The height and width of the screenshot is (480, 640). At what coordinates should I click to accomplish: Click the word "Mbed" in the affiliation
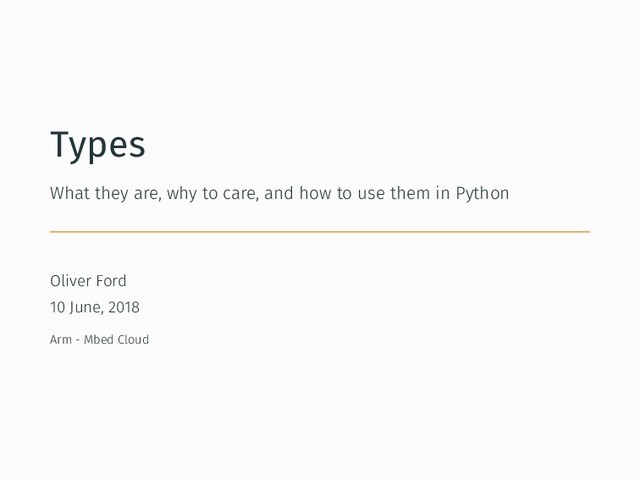coord(99,340)
